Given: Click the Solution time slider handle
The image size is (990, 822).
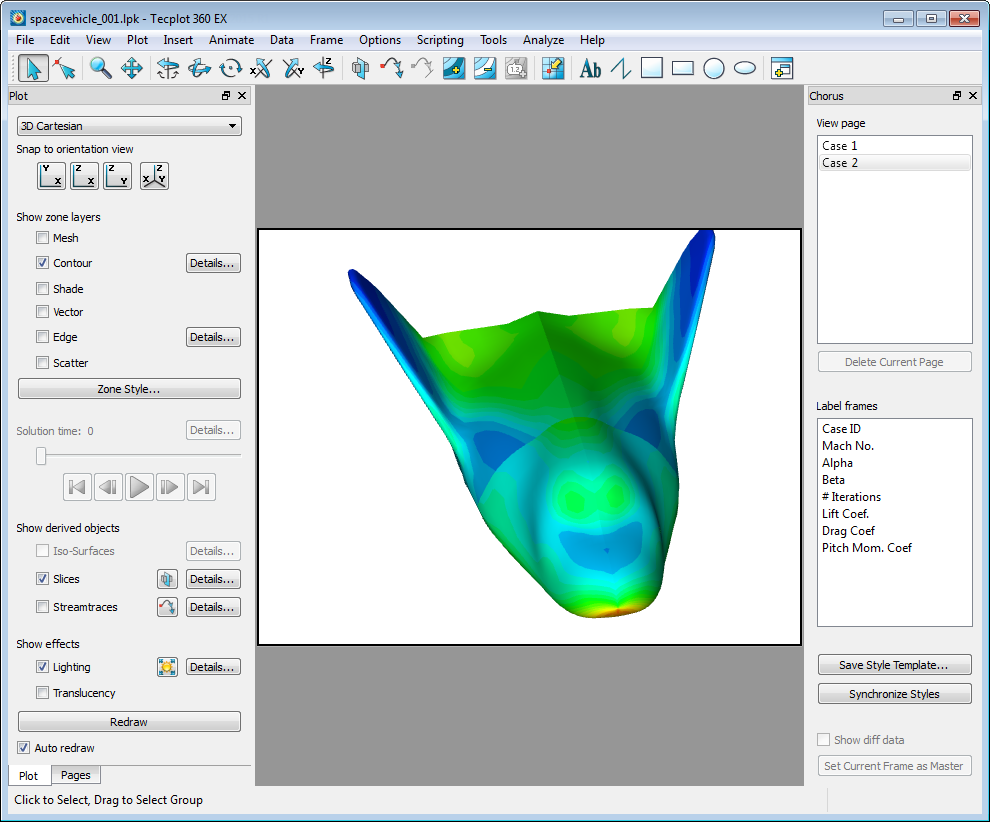Looking at the screenshot, I should pyautogui.click(x=41, y=455).
